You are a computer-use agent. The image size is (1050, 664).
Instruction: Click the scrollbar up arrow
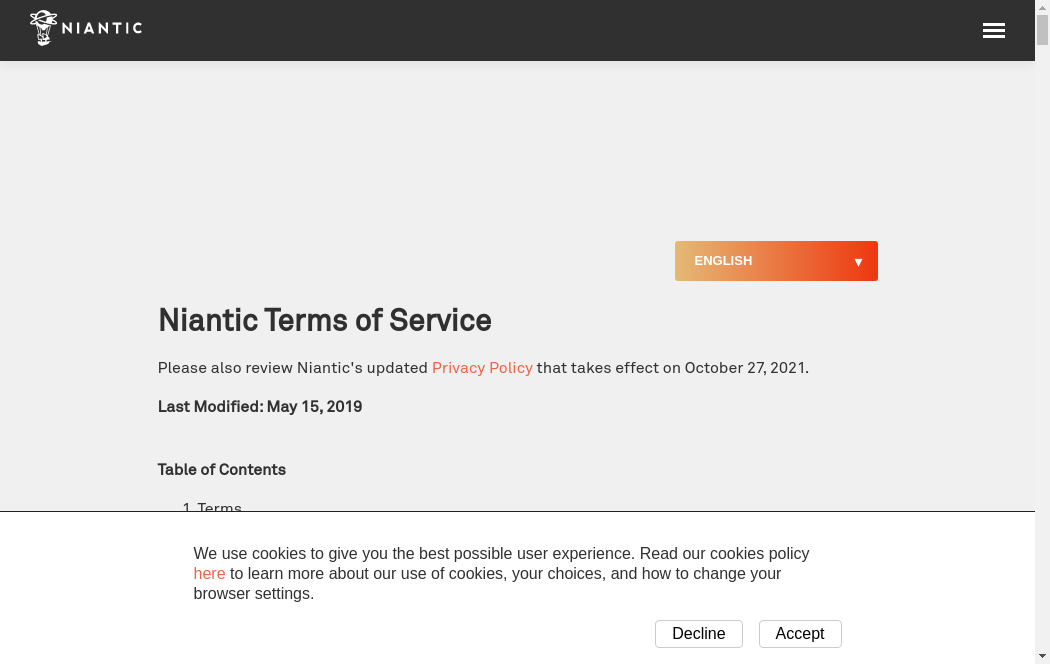point(1042,8)
